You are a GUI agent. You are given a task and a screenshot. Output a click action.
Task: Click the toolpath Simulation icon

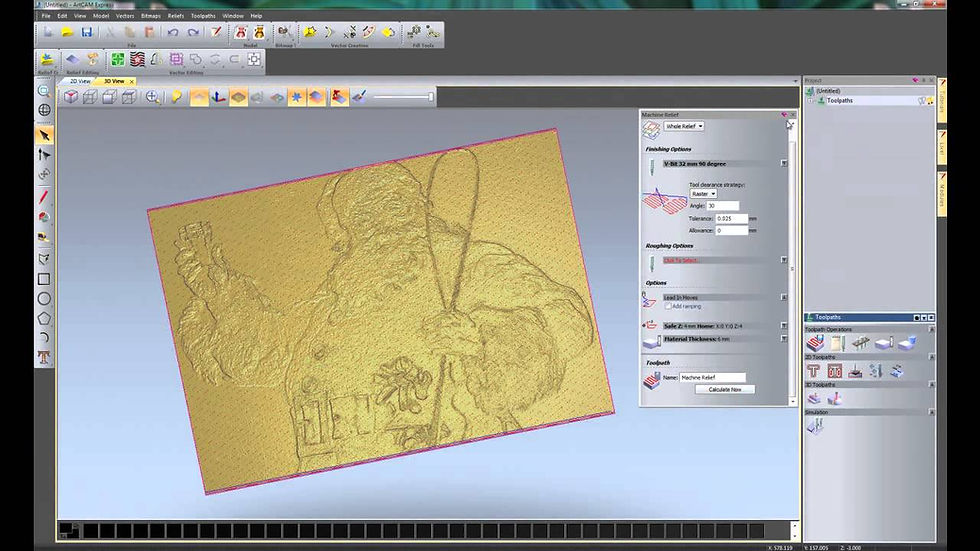point(815,426)
